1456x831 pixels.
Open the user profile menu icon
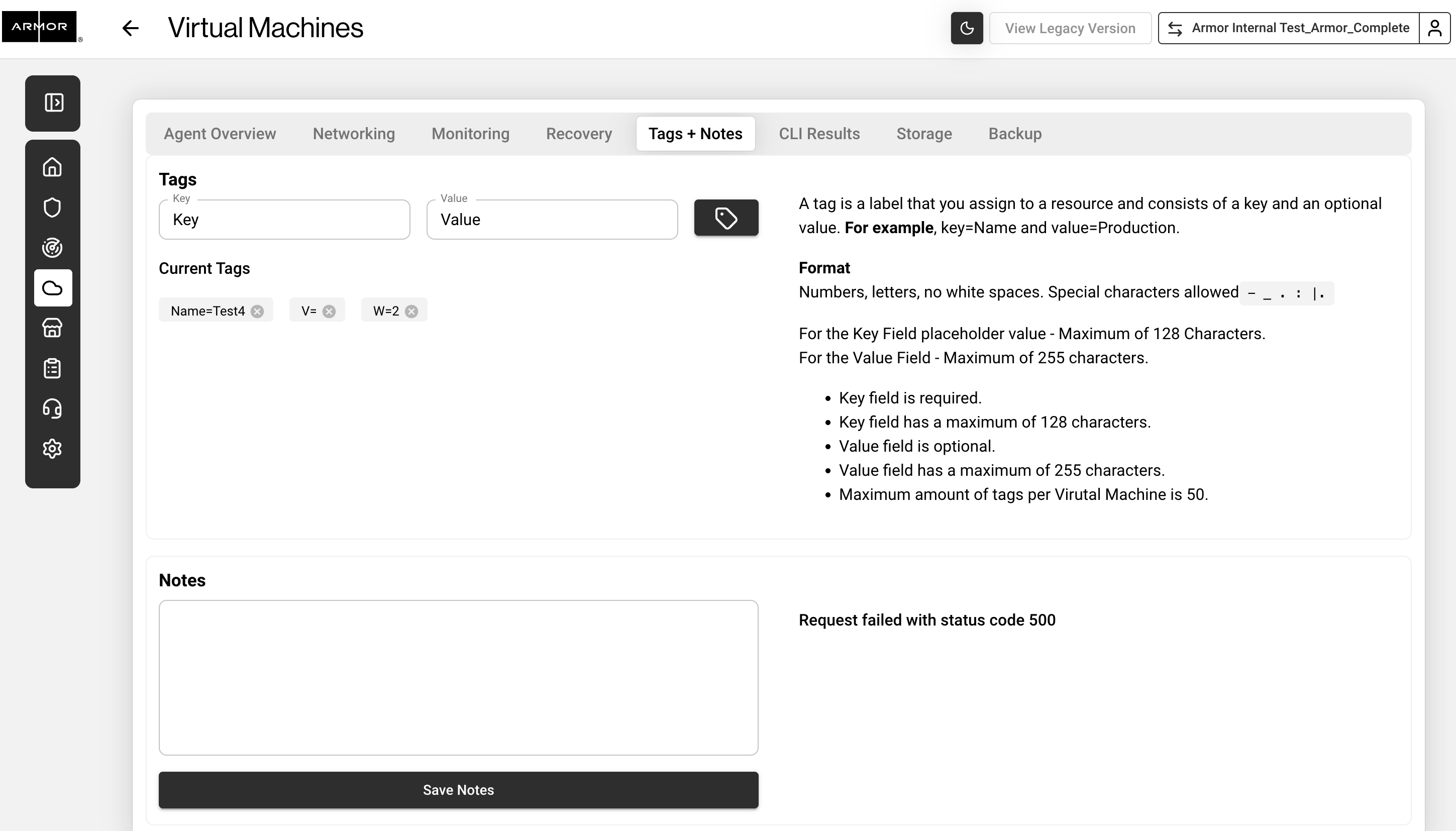point(1434,28)
